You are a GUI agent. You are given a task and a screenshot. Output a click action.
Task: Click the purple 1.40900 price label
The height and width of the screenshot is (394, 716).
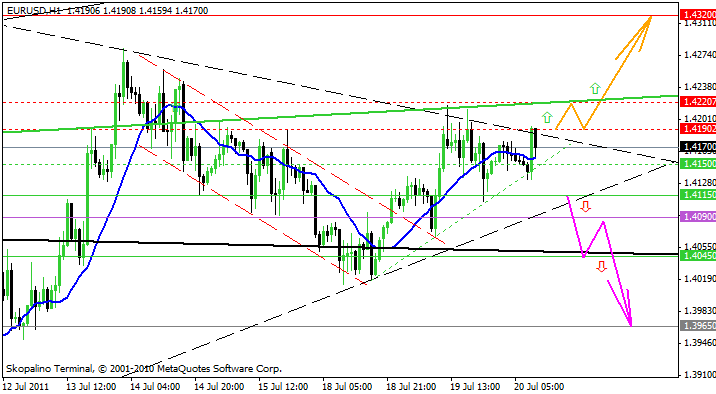(x=698, y=217)
